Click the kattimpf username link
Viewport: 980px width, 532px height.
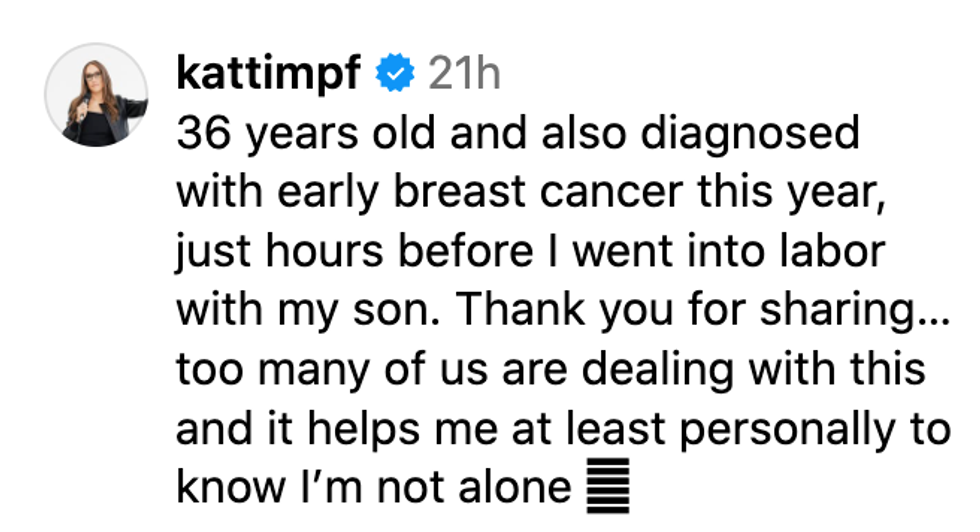click(x=267, y=74)
